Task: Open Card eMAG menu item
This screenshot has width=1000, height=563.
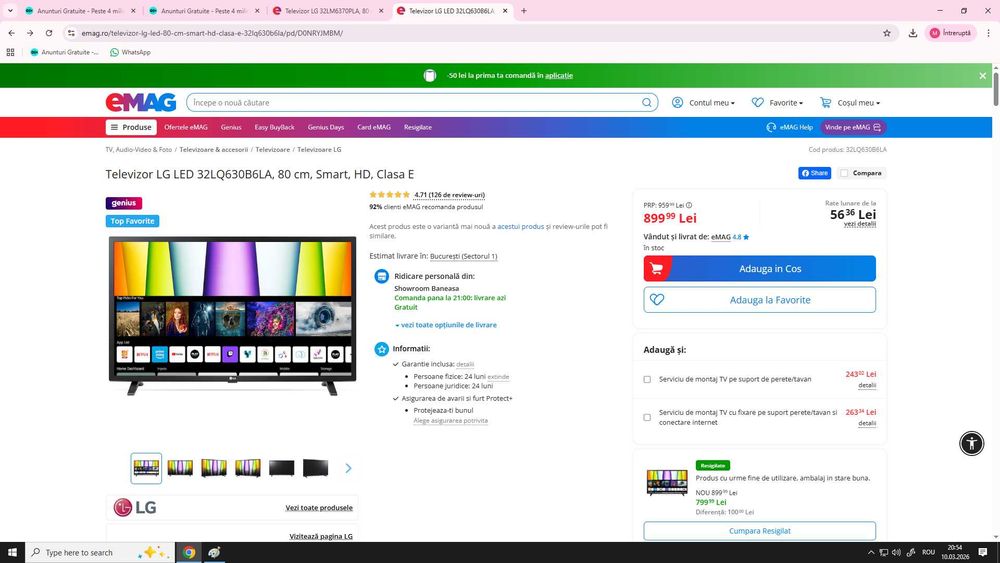Action: [x=374, y=128]
